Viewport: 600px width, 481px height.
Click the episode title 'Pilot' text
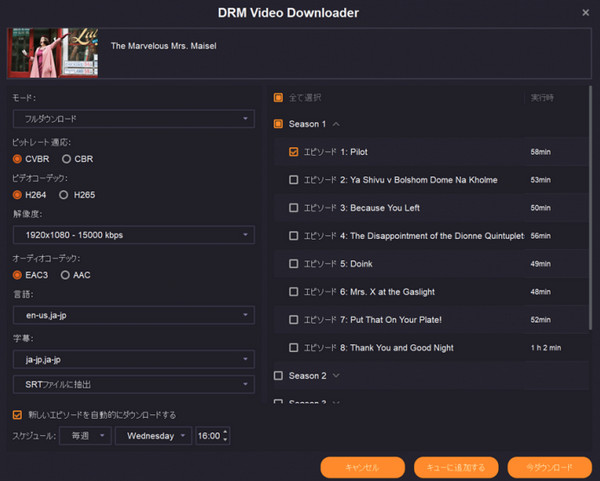click(x=359, y=152)
